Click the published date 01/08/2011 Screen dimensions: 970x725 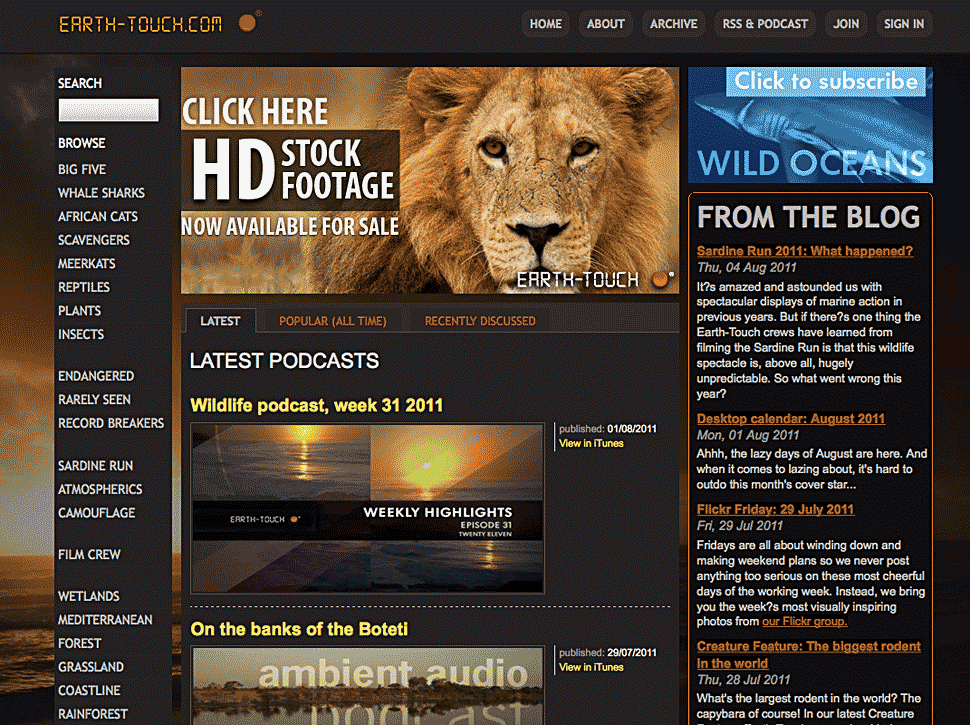tap(632, 429)
